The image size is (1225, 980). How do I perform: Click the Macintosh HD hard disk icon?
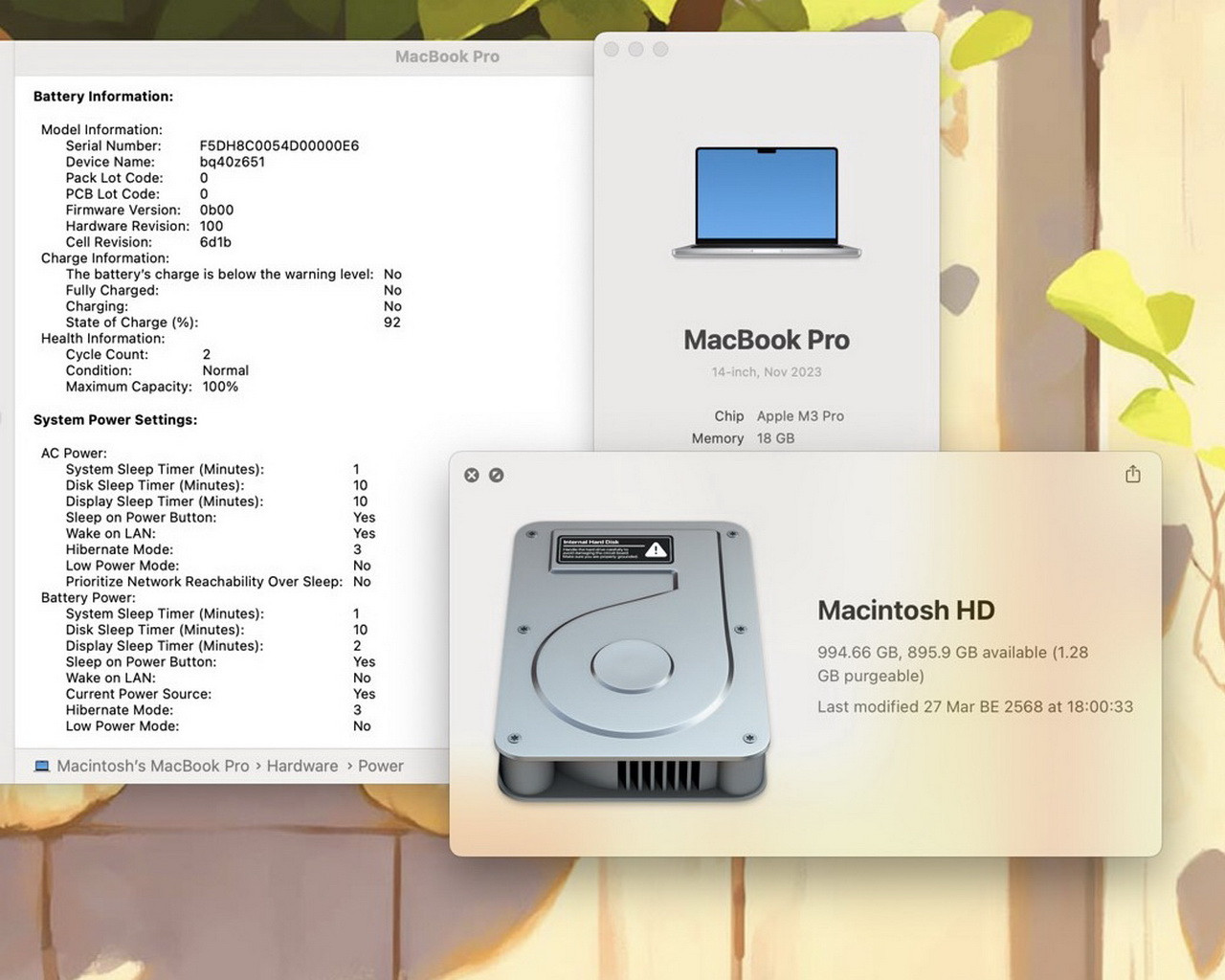tap(633, 659)
